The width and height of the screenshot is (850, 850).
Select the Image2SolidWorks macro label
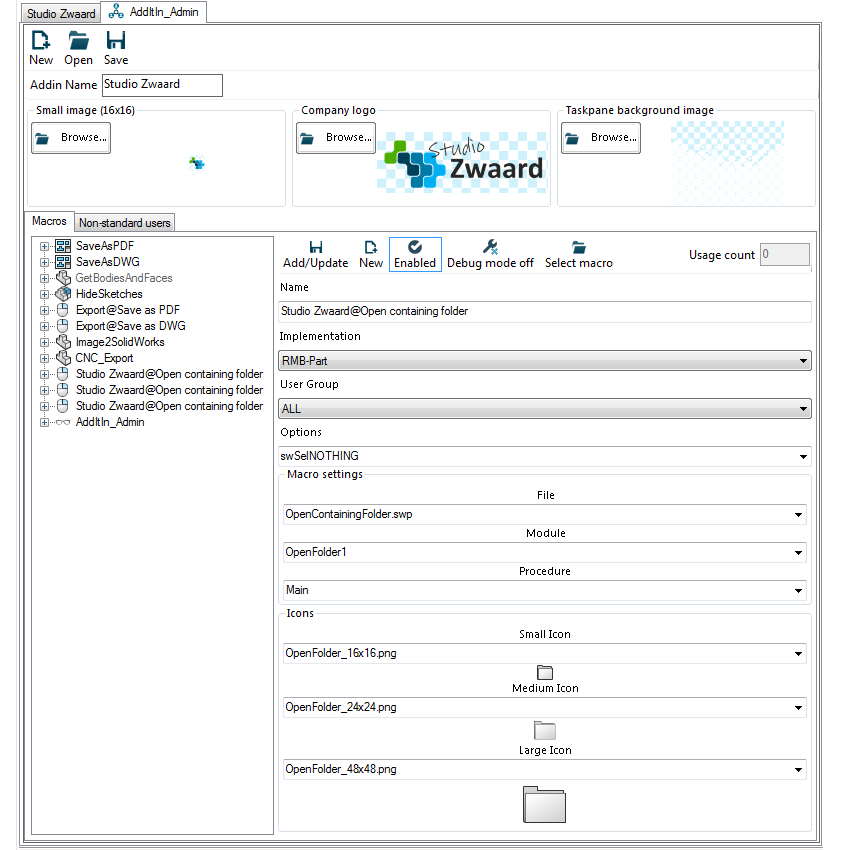tap(120, 342)
